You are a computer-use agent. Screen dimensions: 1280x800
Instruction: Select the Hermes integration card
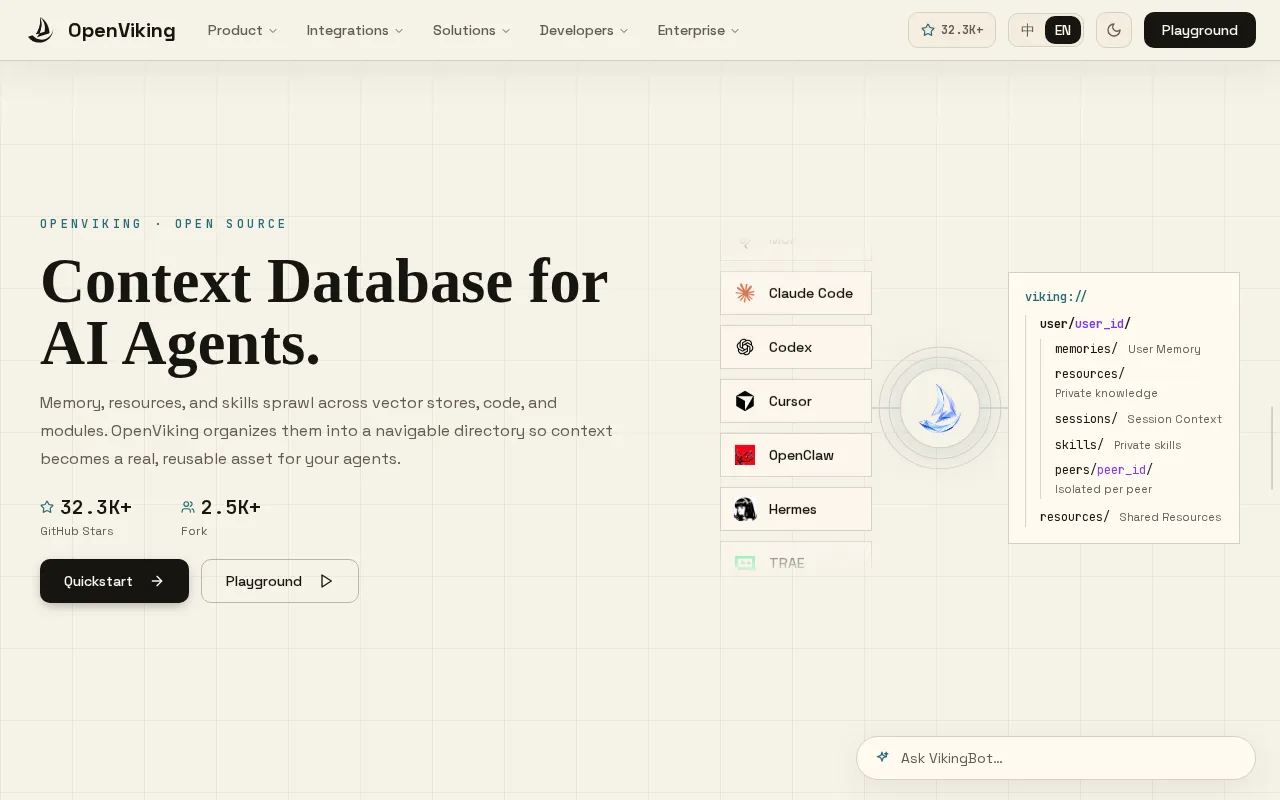pyautogui.click(x=796, y=509)
